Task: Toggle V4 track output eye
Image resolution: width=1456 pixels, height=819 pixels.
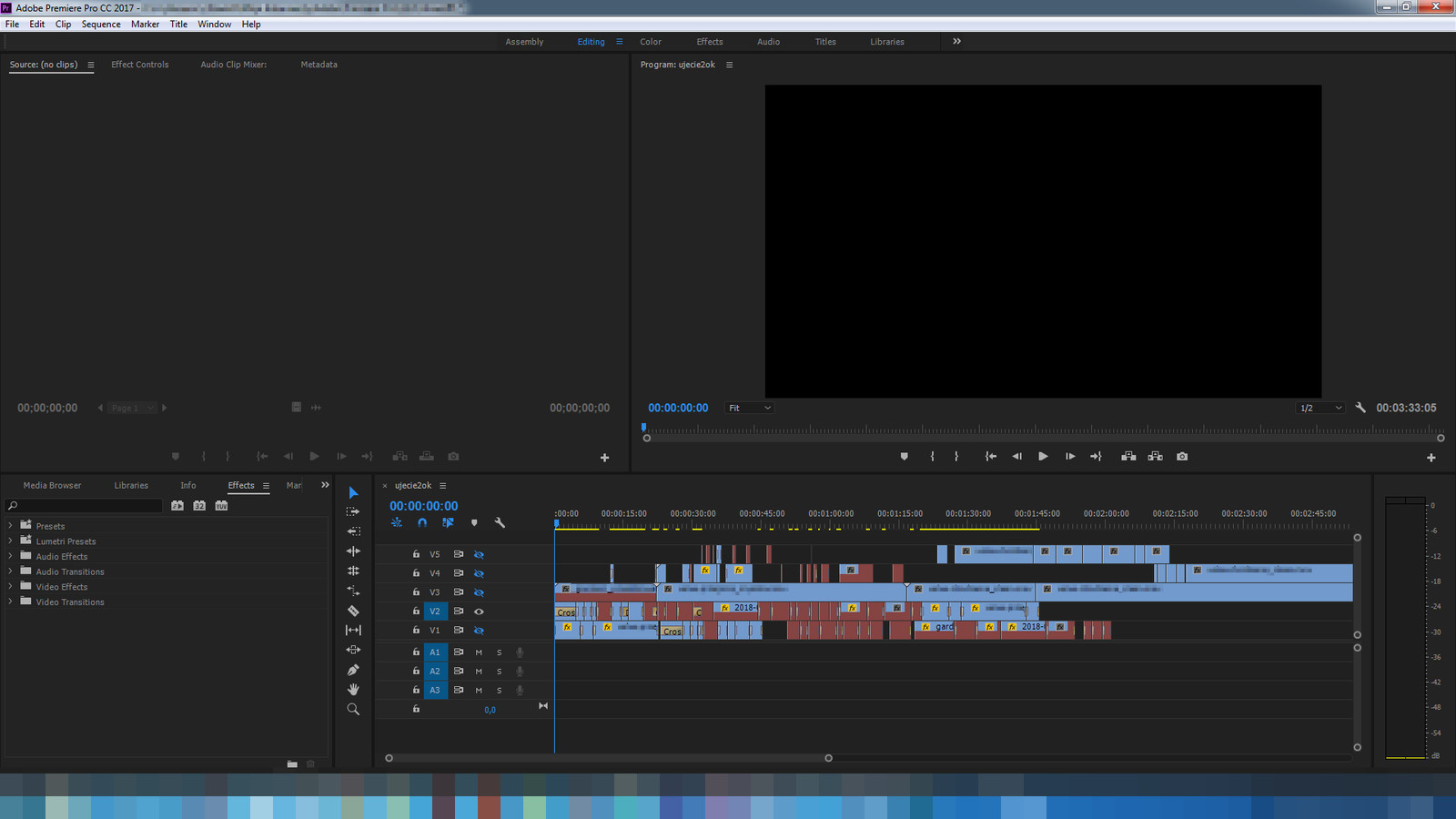Action: coord(479,573)
